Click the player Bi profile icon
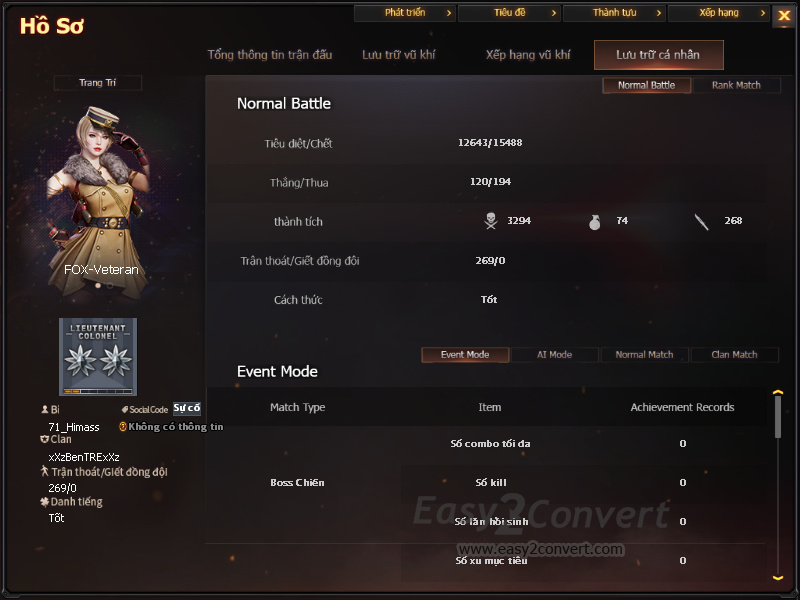The width and height of the screenshot is (800, 600). [45, 409]
